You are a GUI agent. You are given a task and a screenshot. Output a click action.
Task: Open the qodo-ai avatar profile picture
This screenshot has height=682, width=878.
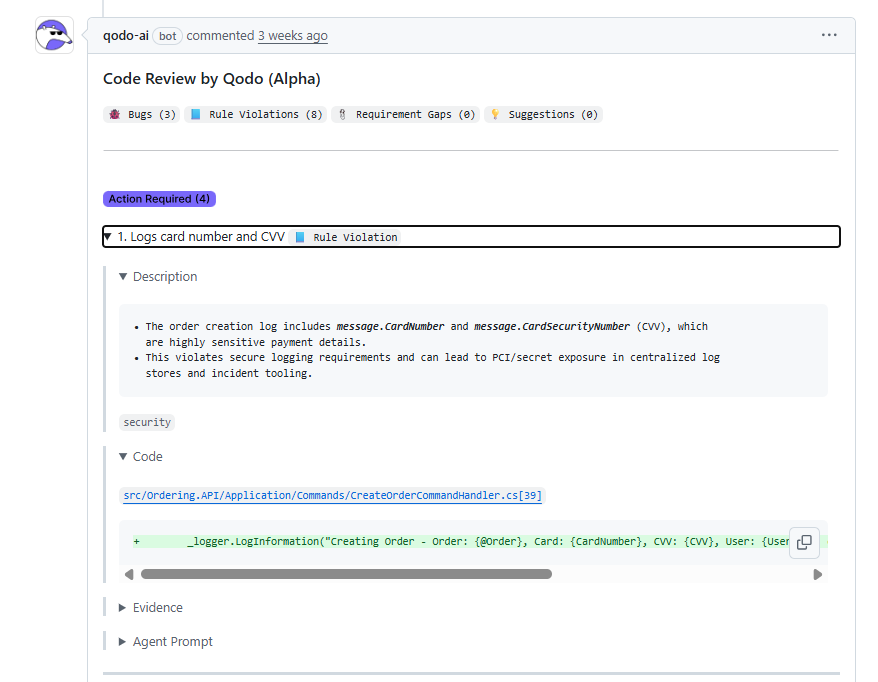[x=54, y=35]
